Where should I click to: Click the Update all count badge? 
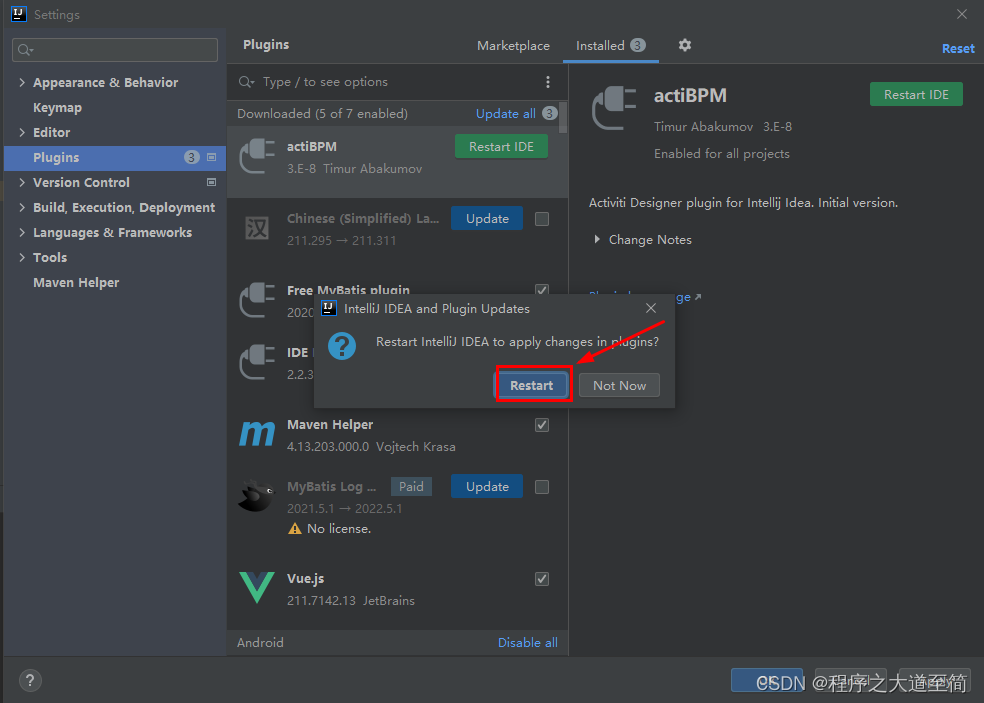(x=550, y=114)
